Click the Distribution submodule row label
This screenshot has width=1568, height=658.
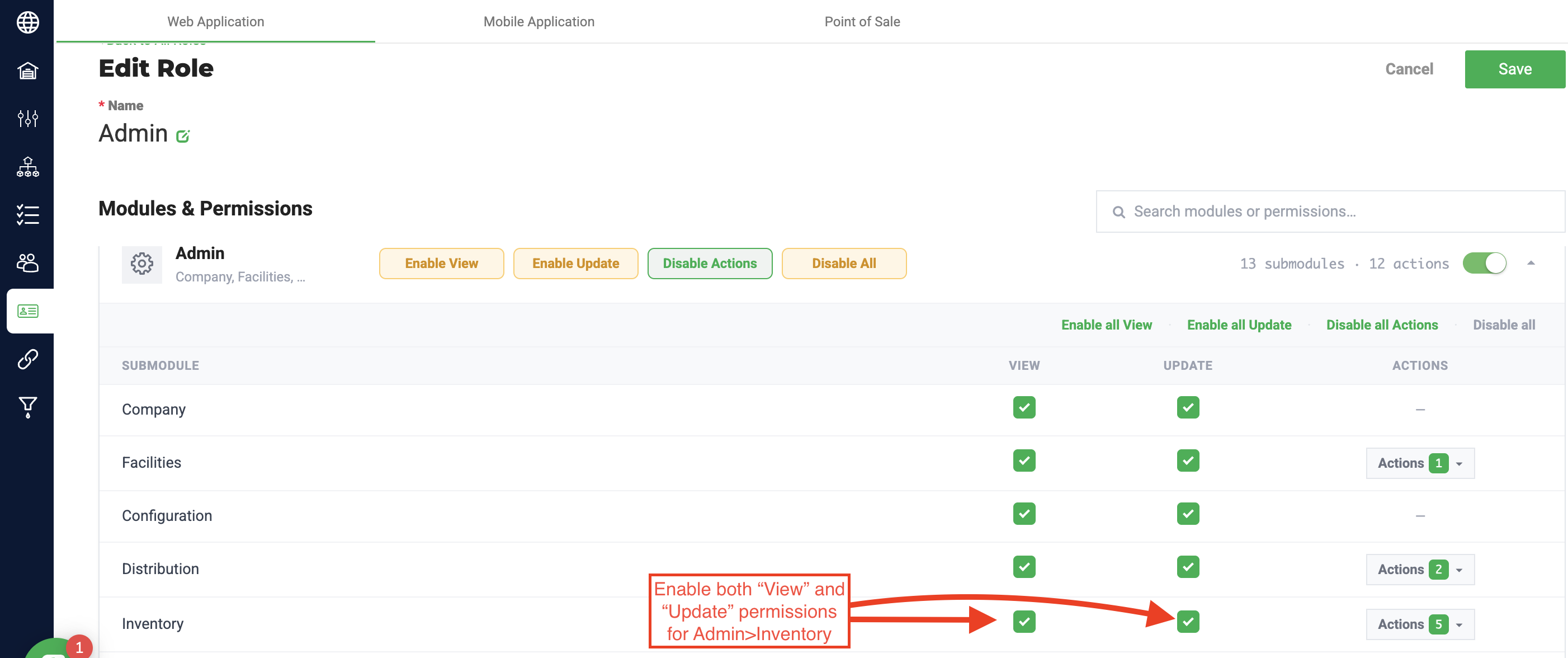click(160, 568)
